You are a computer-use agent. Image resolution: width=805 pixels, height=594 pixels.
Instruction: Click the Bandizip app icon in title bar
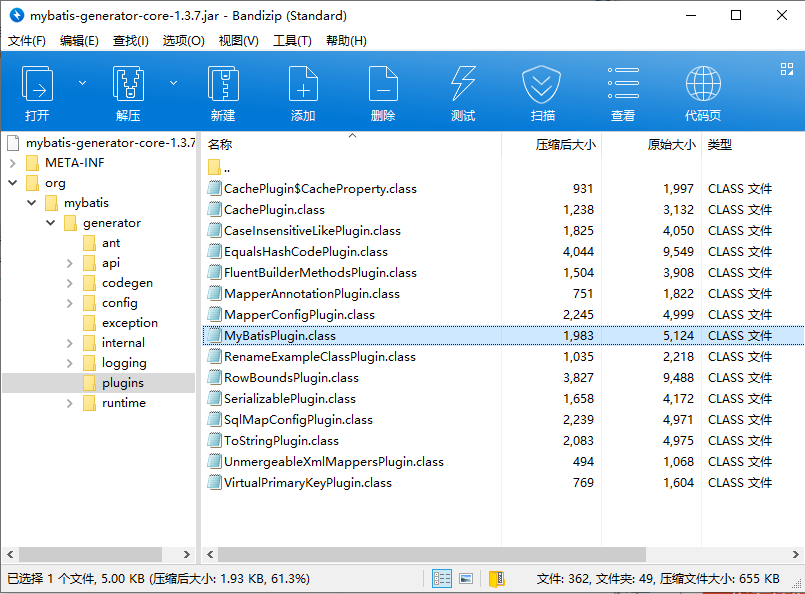(17, 15)
